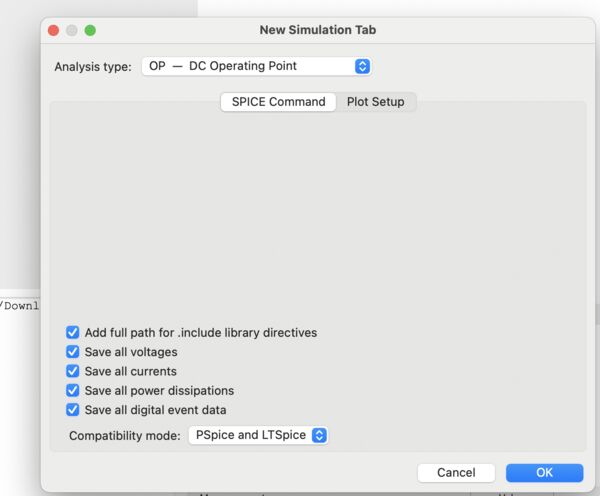Confirm the dialog with OK
This screenshot has width=600, height=496.
[x=544, y=472]
